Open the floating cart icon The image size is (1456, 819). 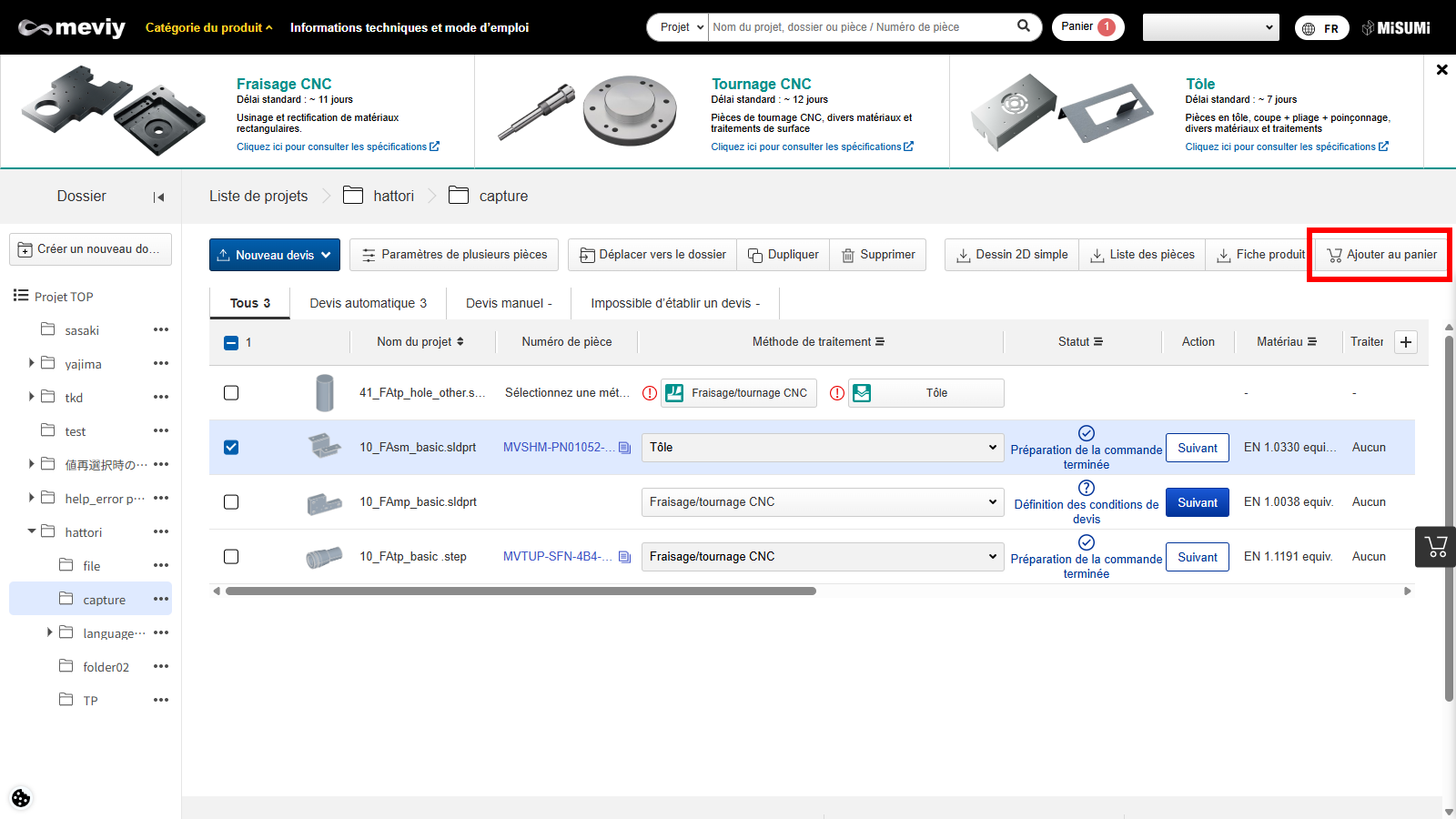[x=1436, y=547]
